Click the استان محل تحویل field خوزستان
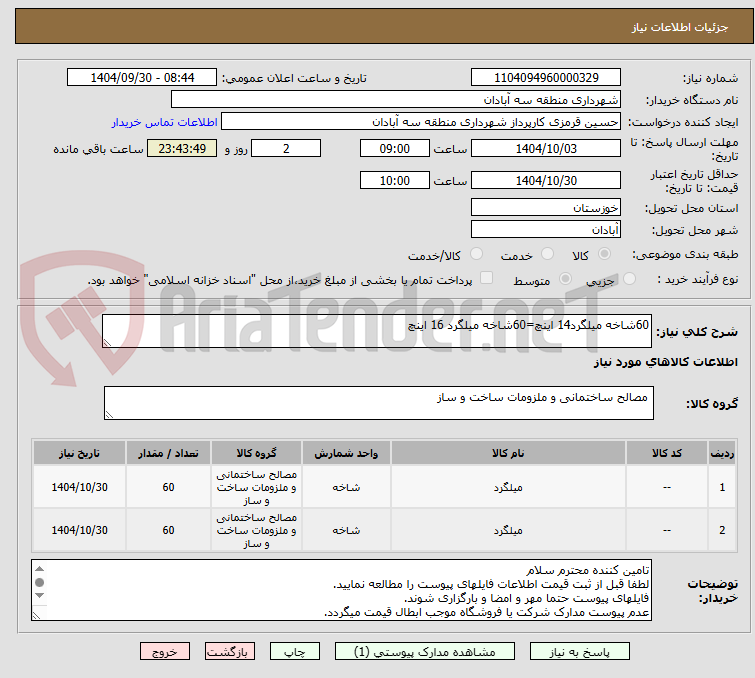 (546, 207)
